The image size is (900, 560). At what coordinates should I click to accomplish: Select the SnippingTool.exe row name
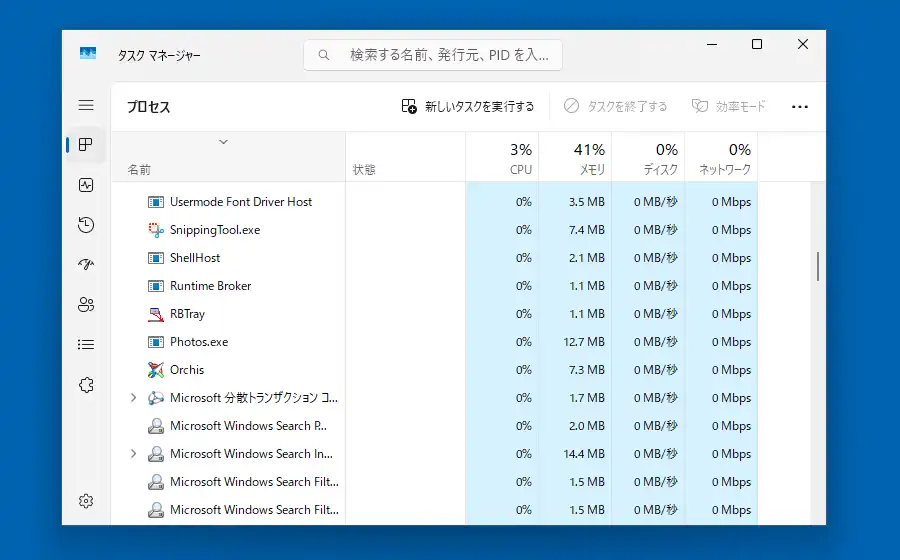point(215,230)
